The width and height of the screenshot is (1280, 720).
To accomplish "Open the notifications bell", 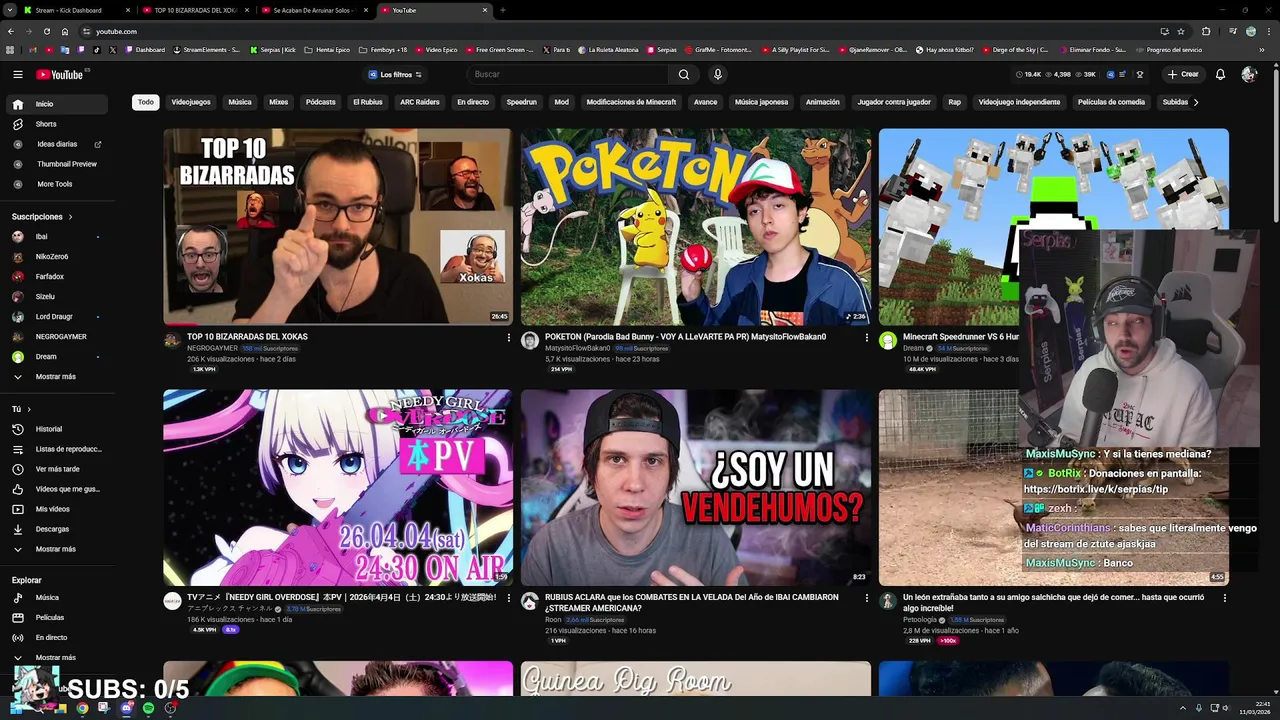I will click(1220, 74).
